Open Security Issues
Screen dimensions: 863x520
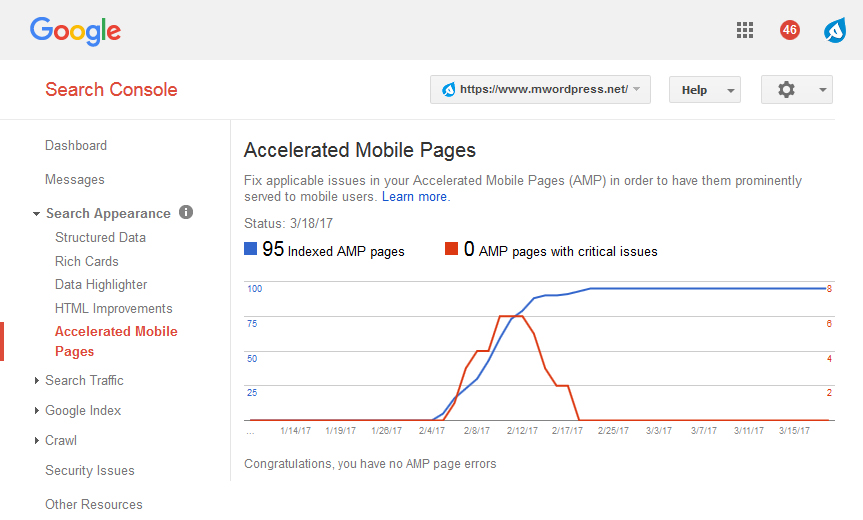point(90,470)
